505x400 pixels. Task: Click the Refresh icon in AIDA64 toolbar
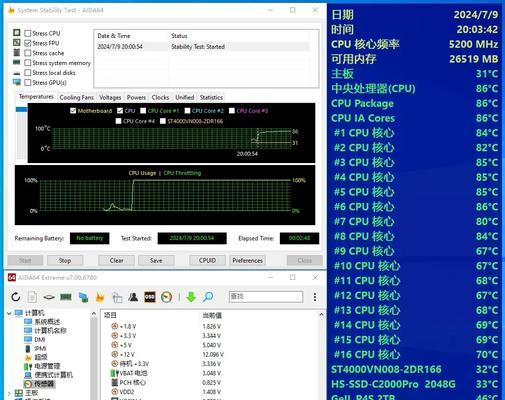[x=16, y=297]
